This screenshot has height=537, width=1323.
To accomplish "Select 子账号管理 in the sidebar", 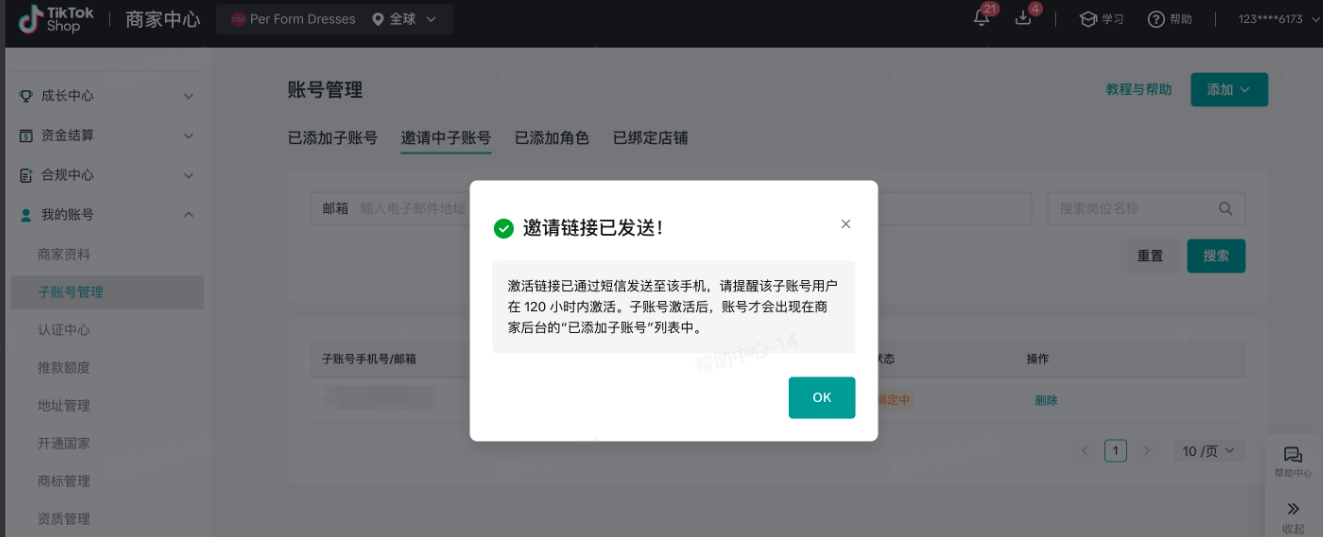I will click(x=108, y=292).
